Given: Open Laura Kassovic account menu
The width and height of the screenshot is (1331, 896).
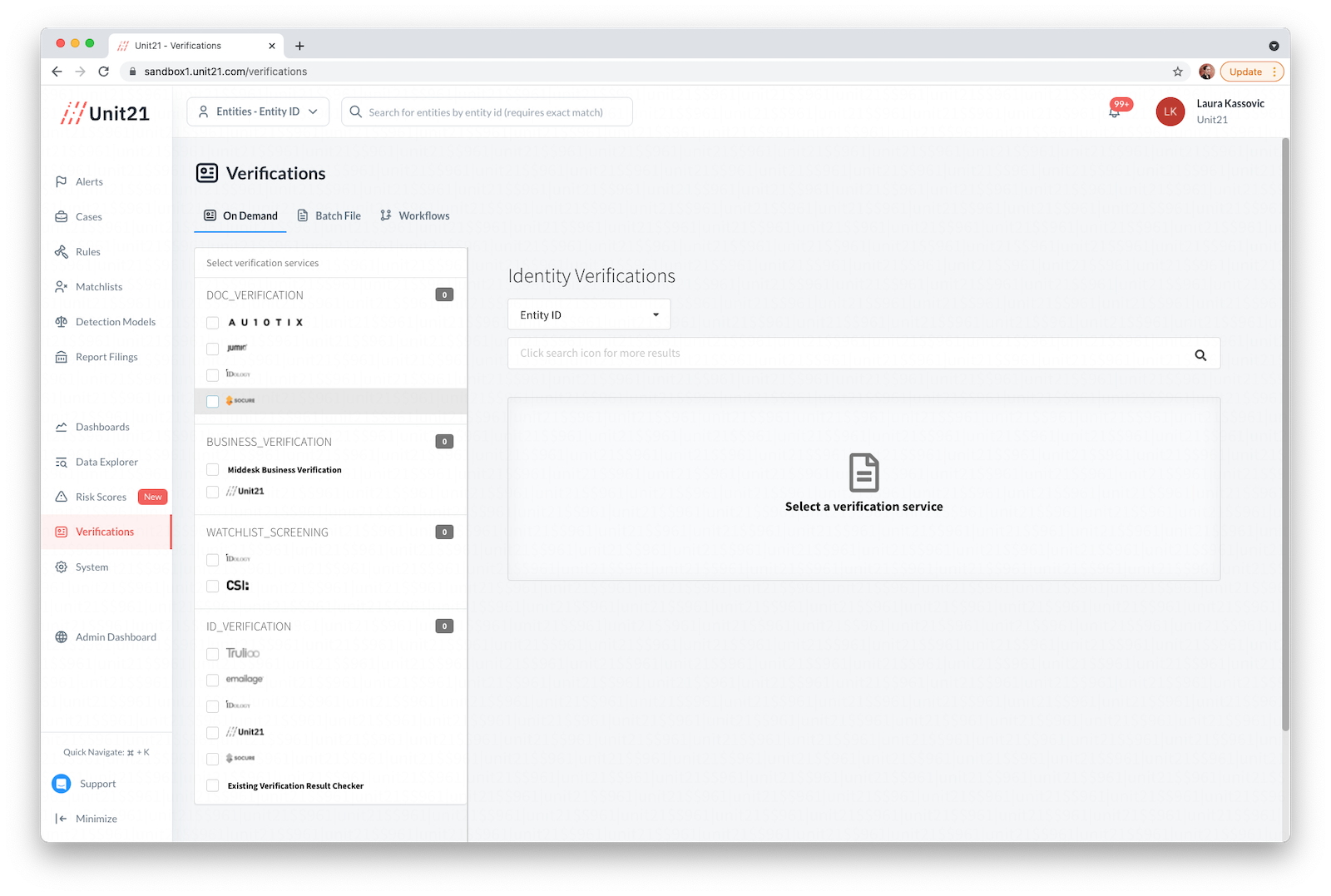Looking at the screenshot, I should tap(1230, 111).
